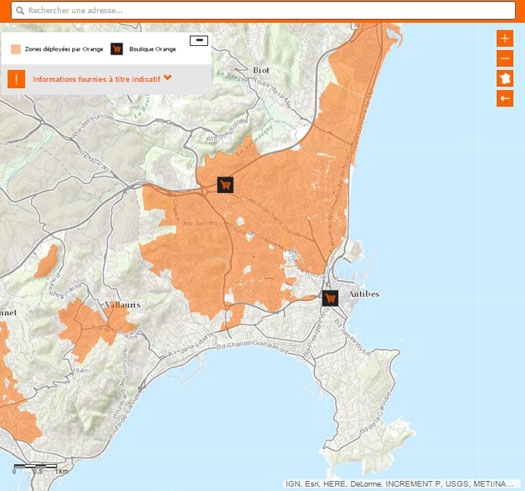This screenshot has width=525, height=491.
Task: Click the 'Bd-Charles-Guillaumont' road label
Action: tap(252, 347)
